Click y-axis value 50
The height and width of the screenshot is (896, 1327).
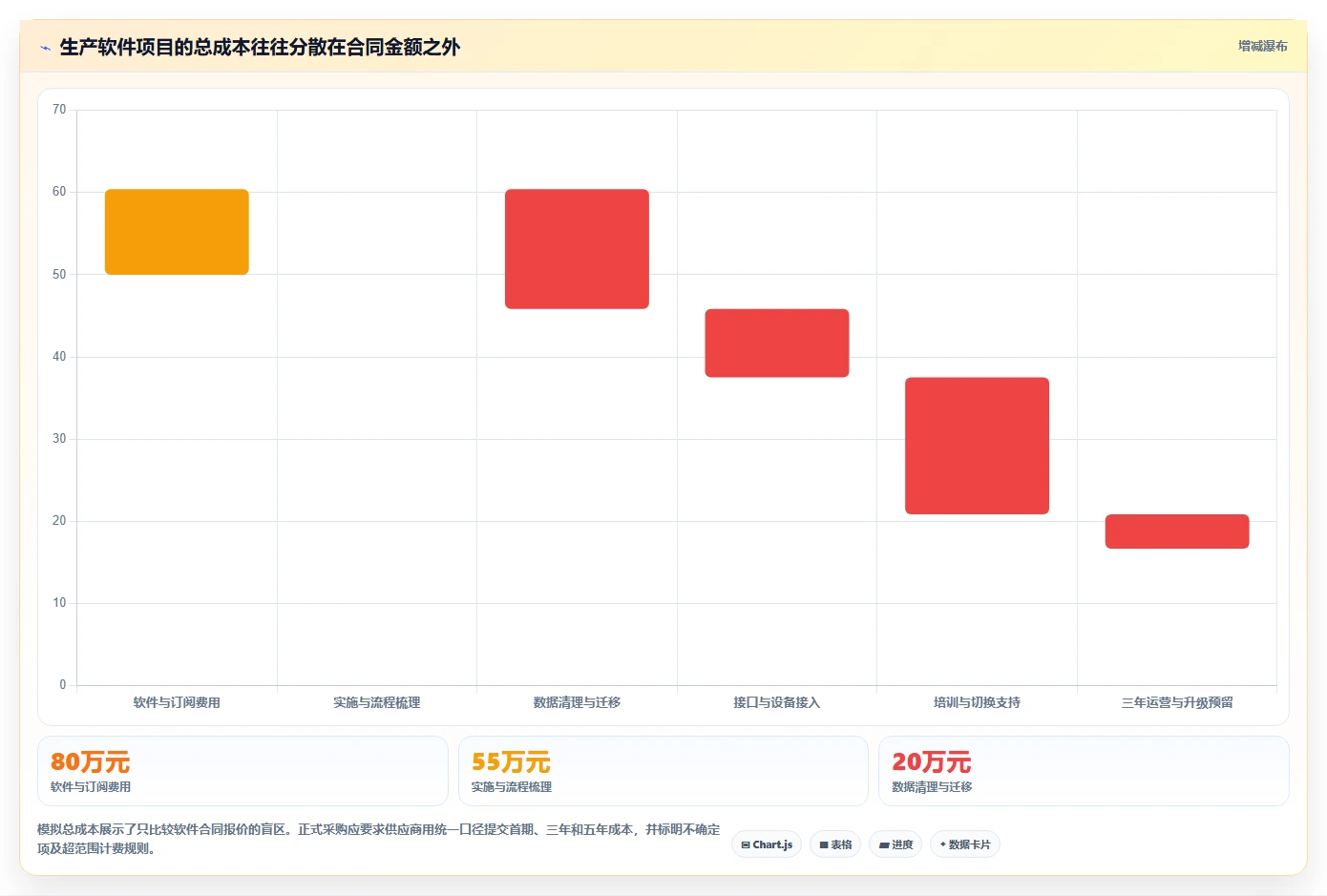[59, 275]
